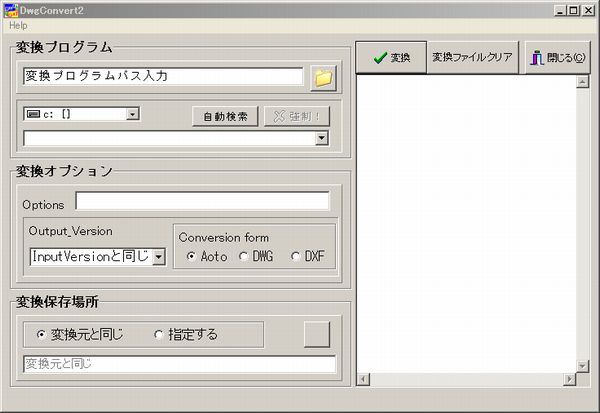Screen dimensions: 600x413
Task: Select the 変換元と同じ save location option
Action: tap(41, 334)
